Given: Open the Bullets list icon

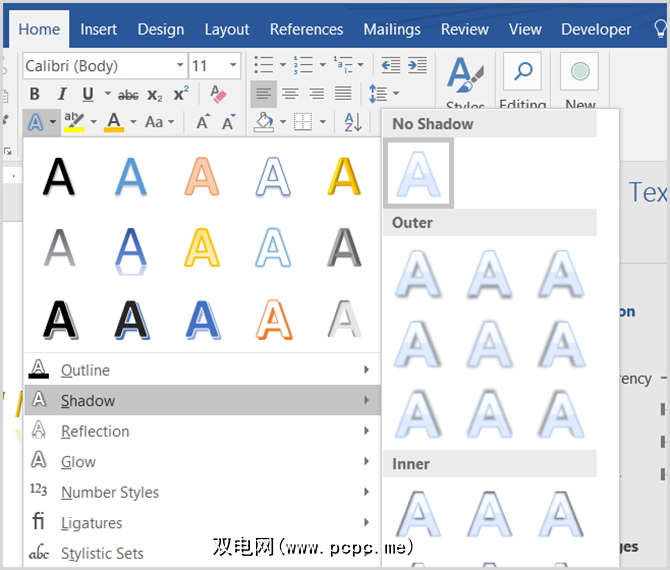Looking at the screenshot, I should pyautogui.click(x=264, y=65).
